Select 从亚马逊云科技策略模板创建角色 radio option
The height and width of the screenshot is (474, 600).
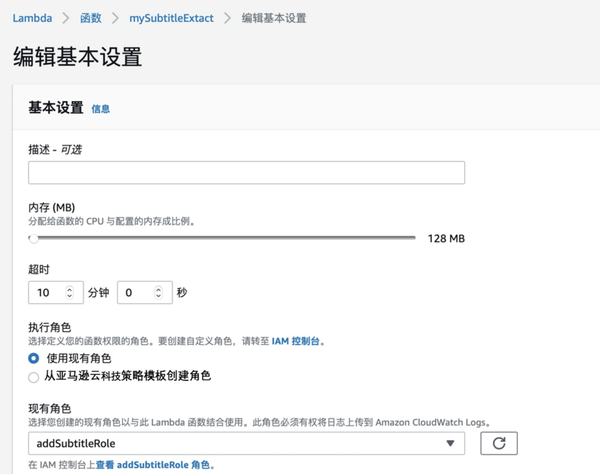(34, 377)
